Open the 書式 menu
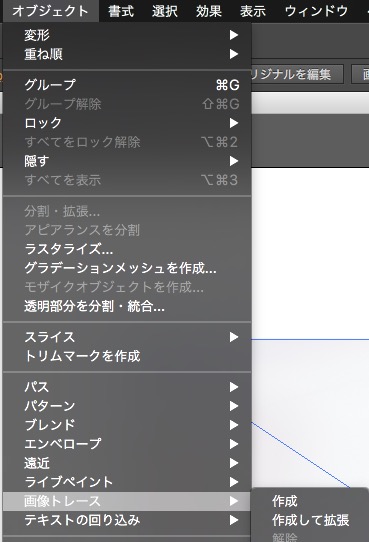This screenshot has height=542, width=369. (x=121, y=11)
